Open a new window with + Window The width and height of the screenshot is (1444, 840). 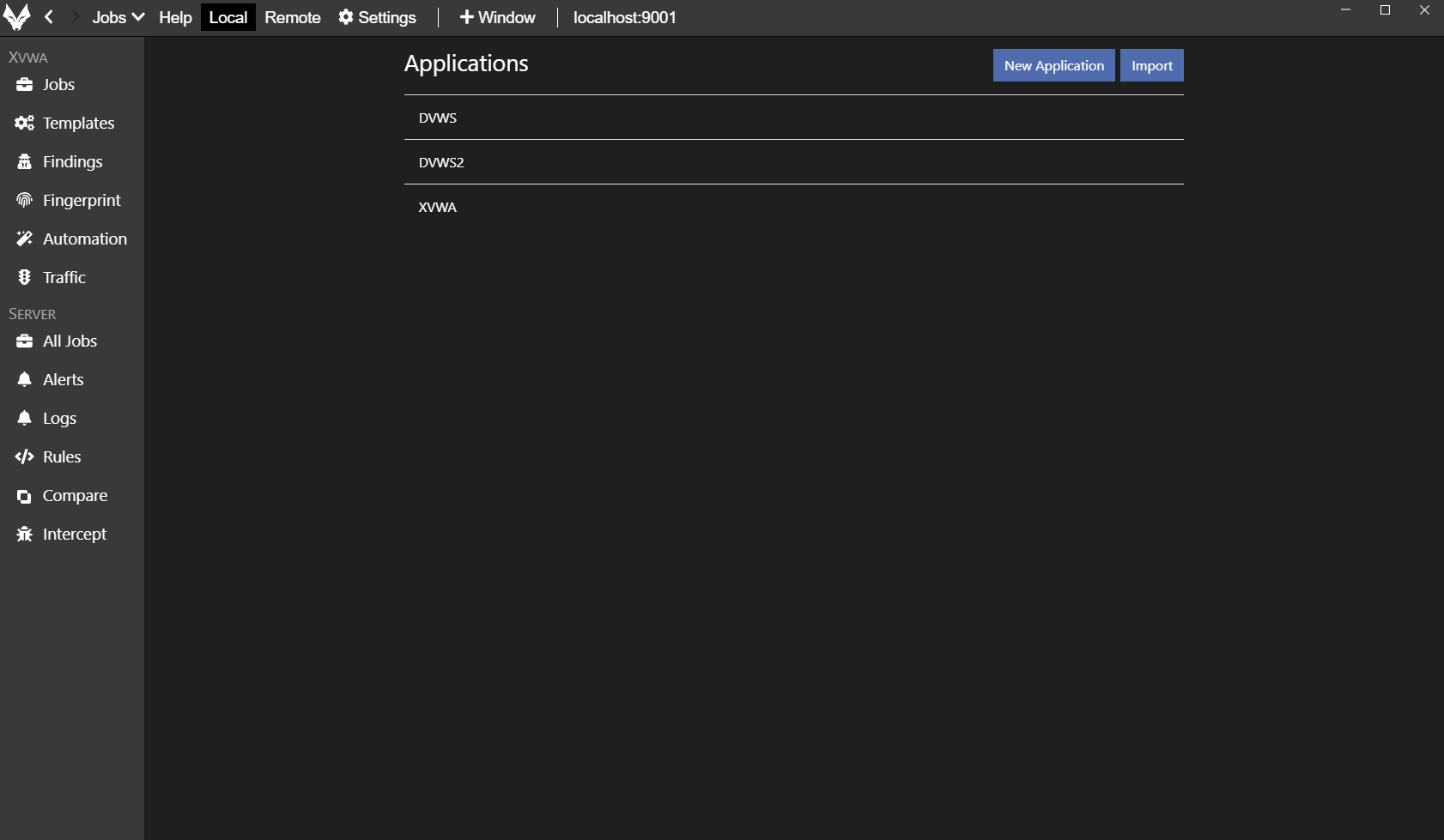(497, 17)
